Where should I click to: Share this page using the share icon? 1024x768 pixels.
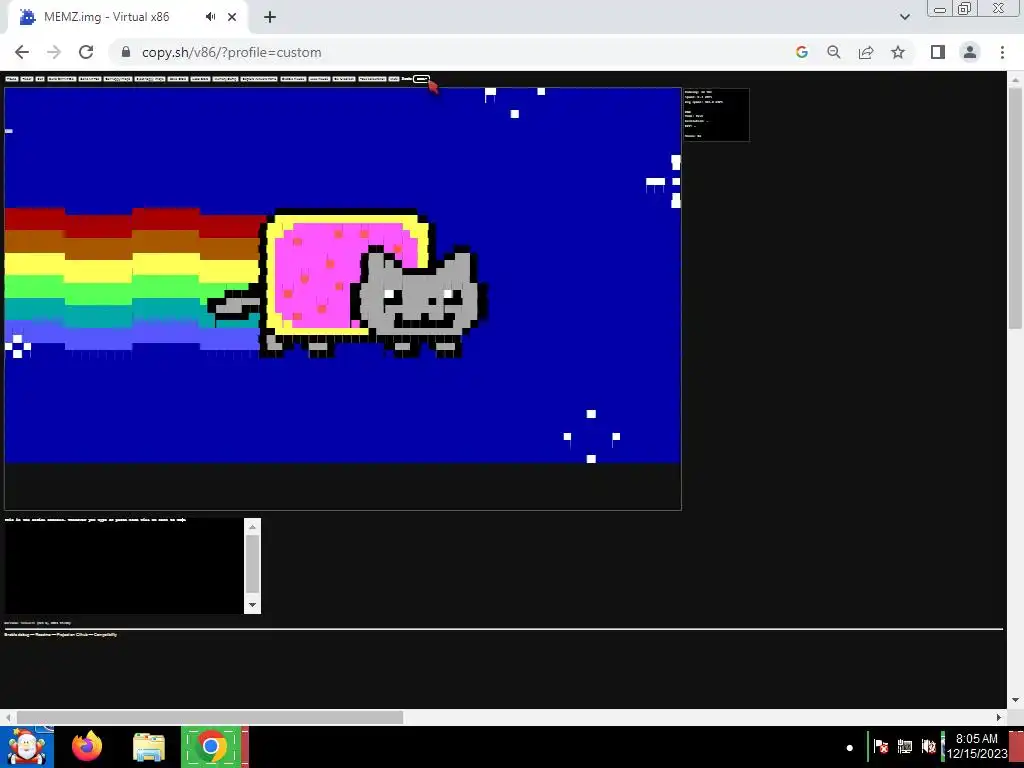pyautogui.click(x=866, y=52)
